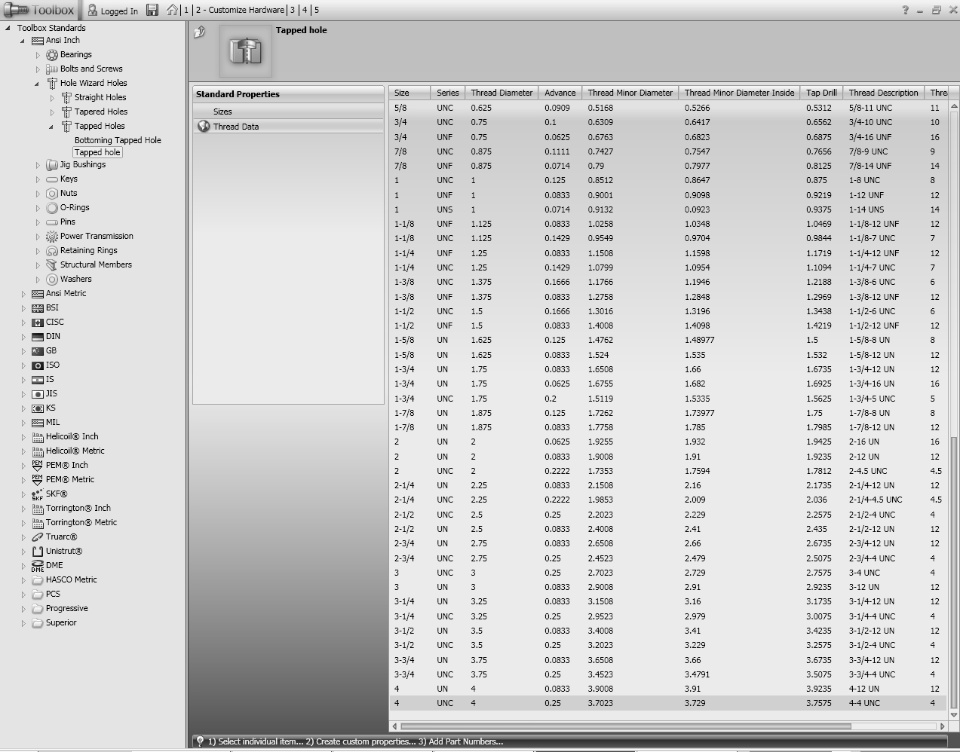The width and height of the screenshot is (960, 752).
Task: Select the Superior folder
Action: (61, 623)
